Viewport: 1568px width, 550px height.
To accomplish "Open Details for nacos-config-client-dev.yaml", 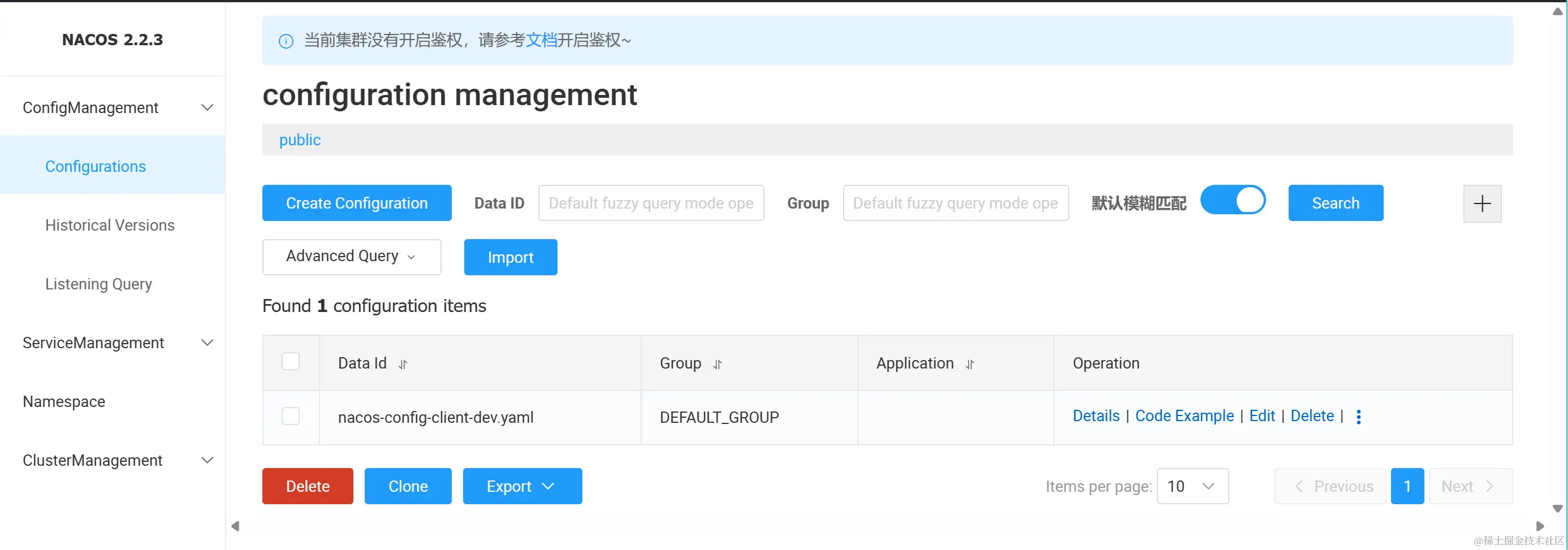I will [x=1096, y=416].
